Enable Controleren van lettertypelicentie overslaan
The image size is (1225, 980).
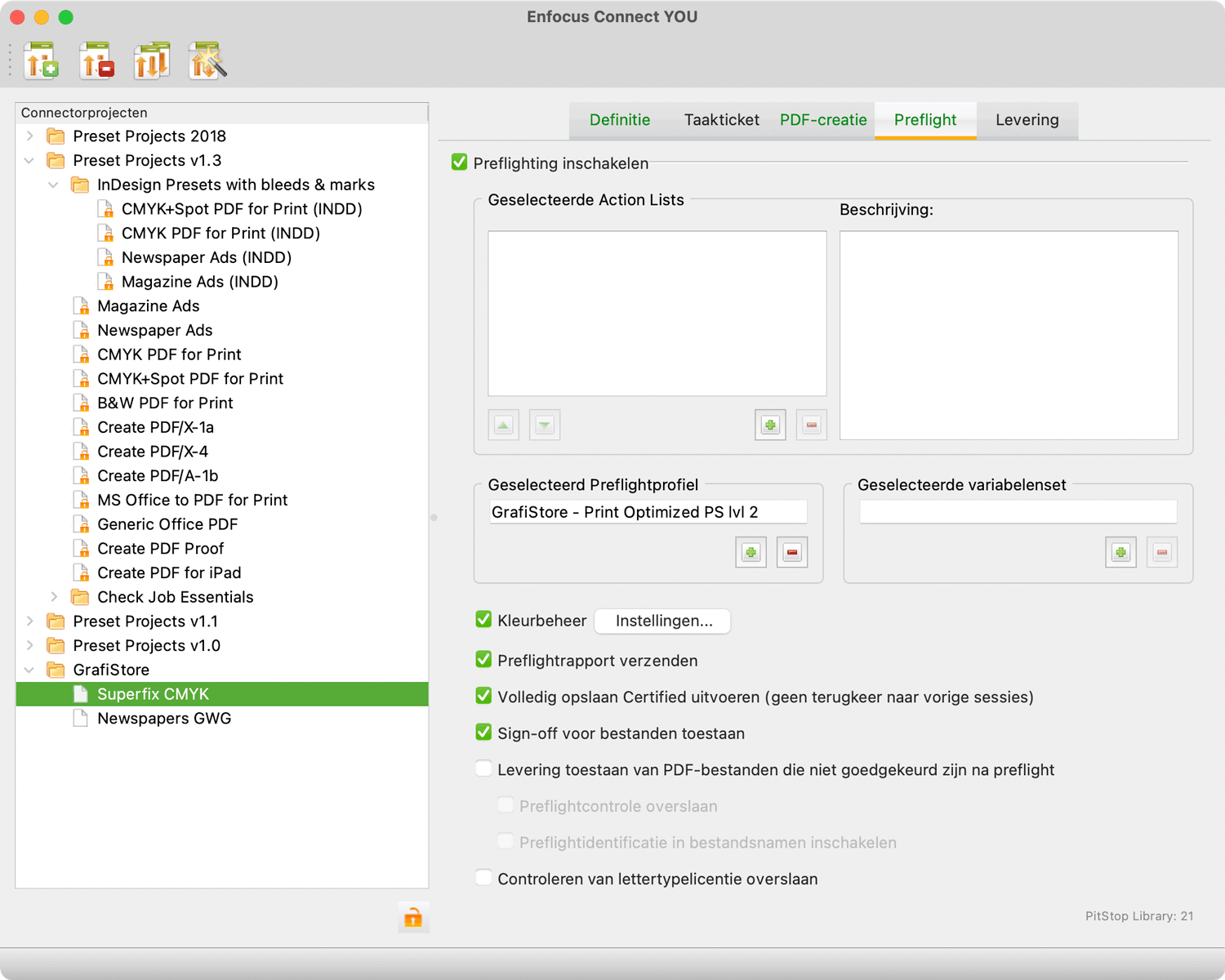point(483,879)
